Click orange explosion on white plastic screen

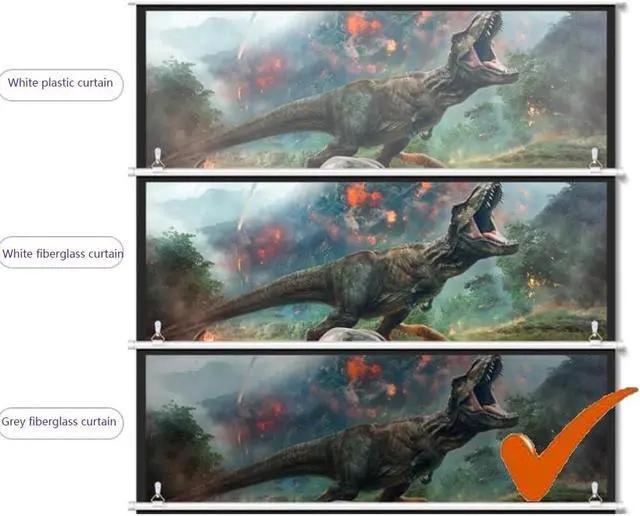(x=361, y=24)
